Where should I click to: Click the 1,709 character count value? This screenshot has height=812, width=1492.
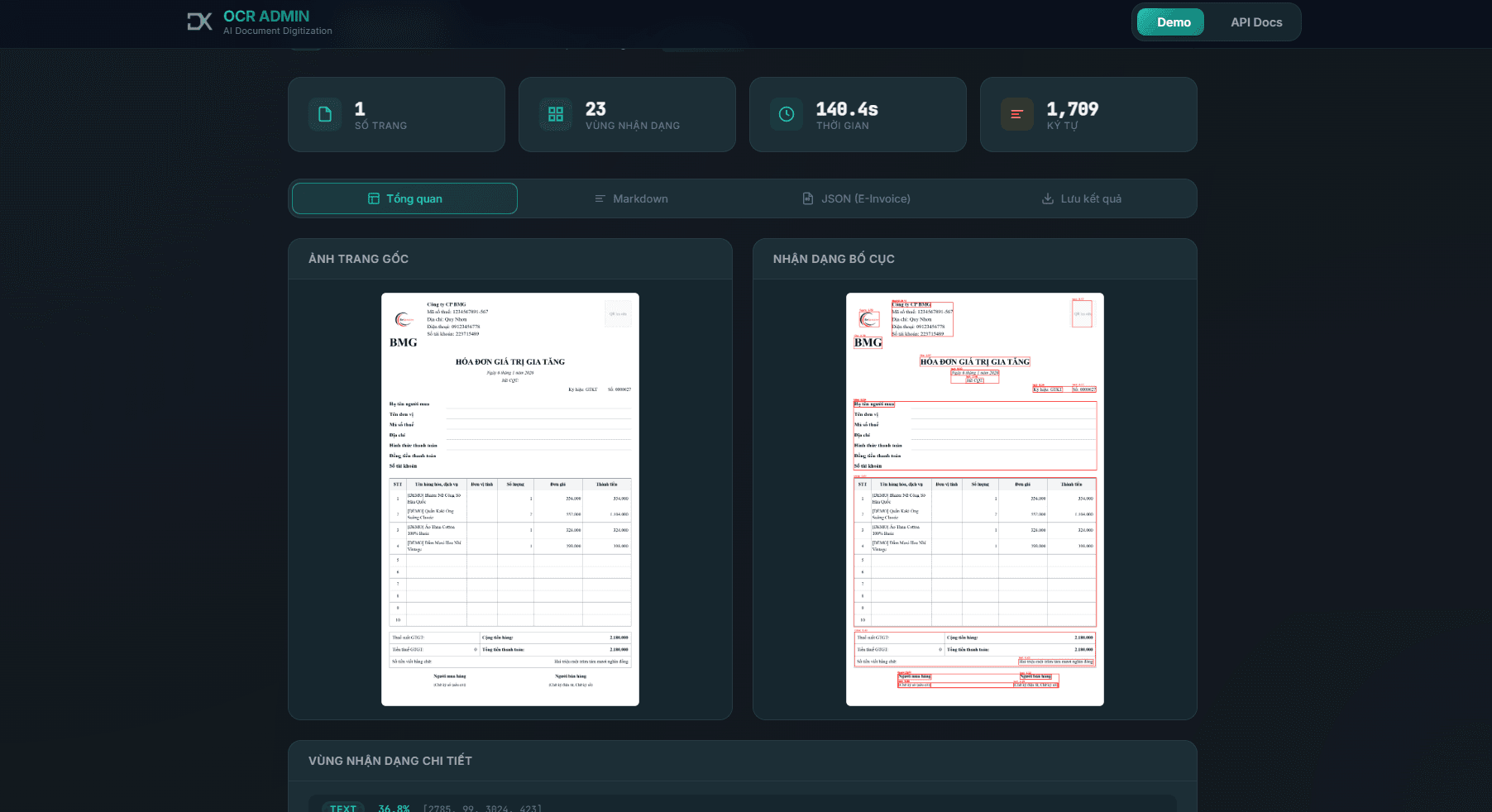(x=1072, y=109)
